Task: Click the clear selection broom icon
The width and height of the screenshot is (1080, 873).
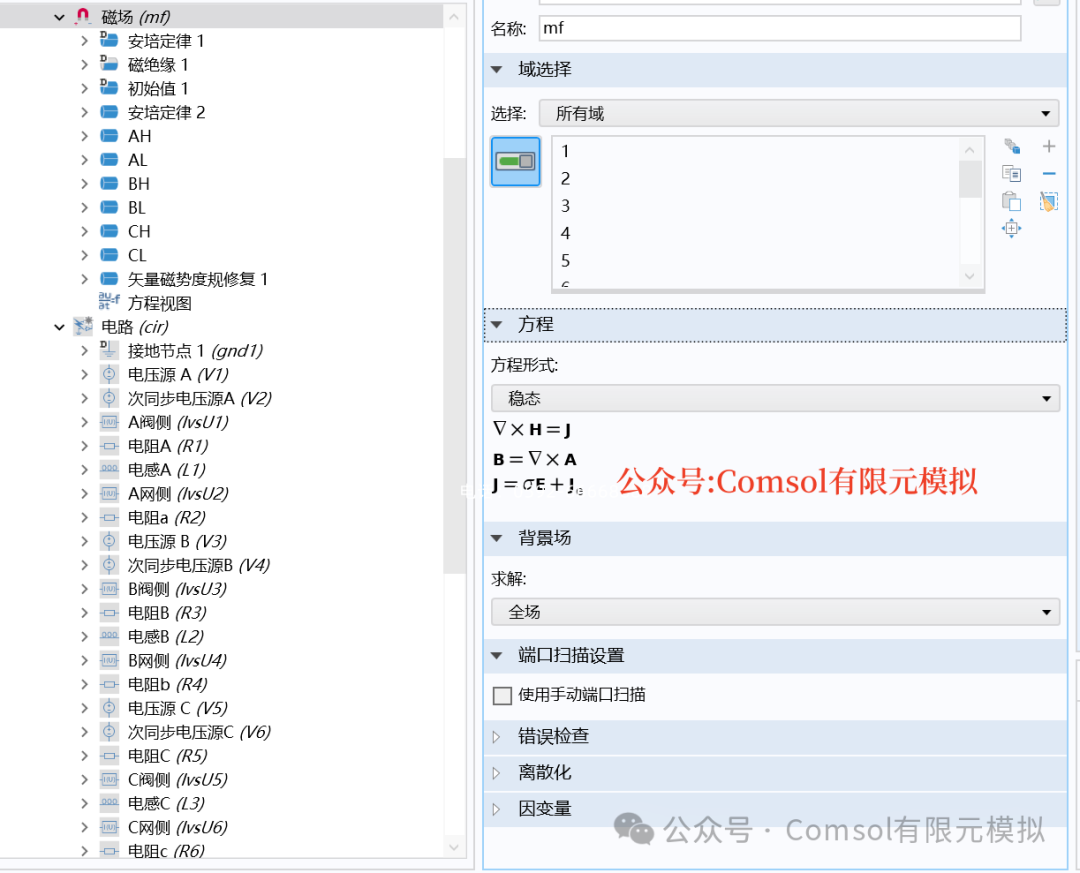Action: 1048,200
